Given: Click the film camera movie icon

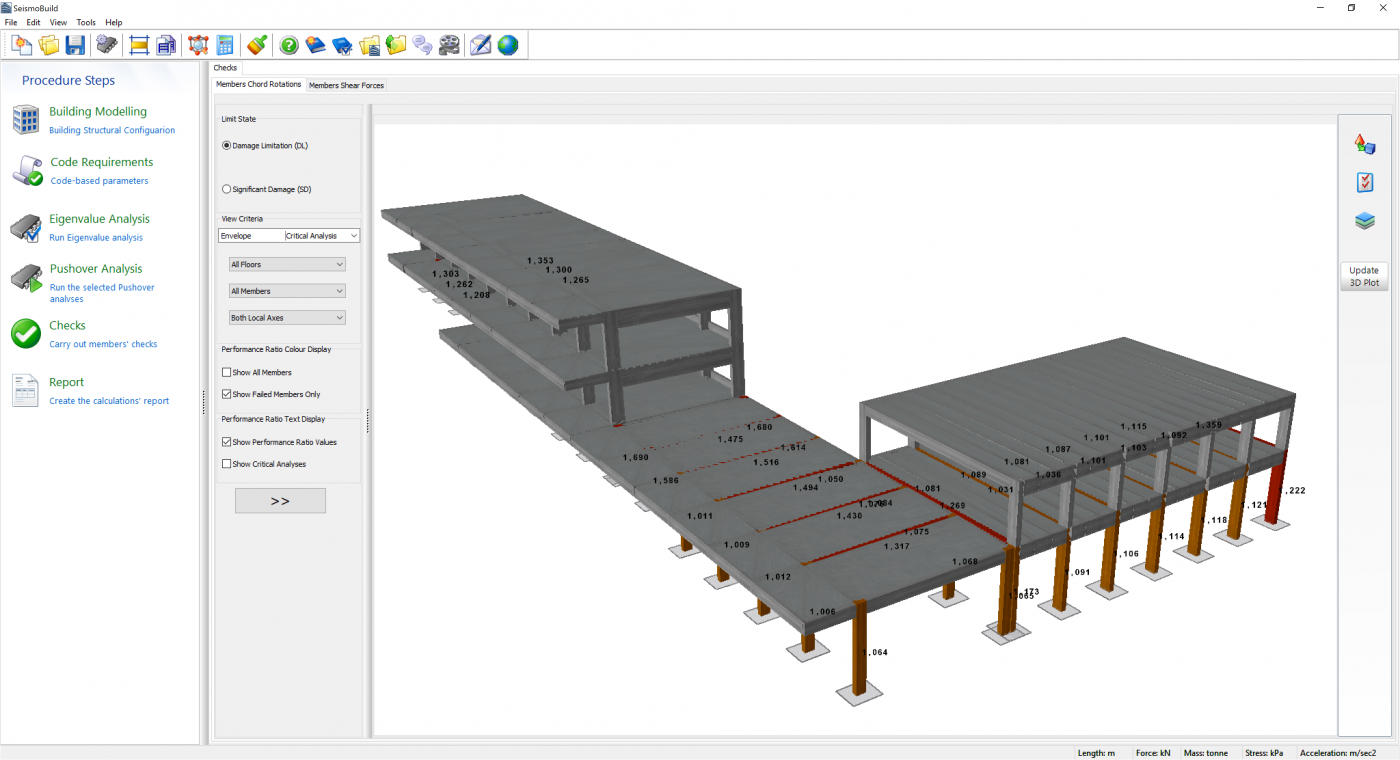Looking at the screenshot, I should point(449,45).
